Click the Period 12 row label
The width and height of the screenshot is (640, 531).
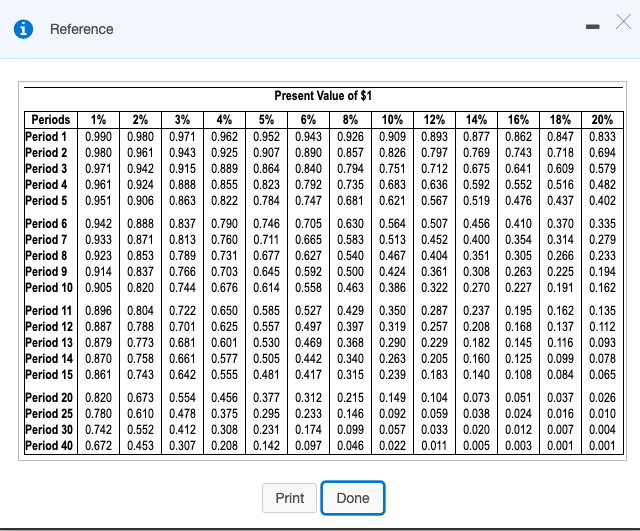49,327
